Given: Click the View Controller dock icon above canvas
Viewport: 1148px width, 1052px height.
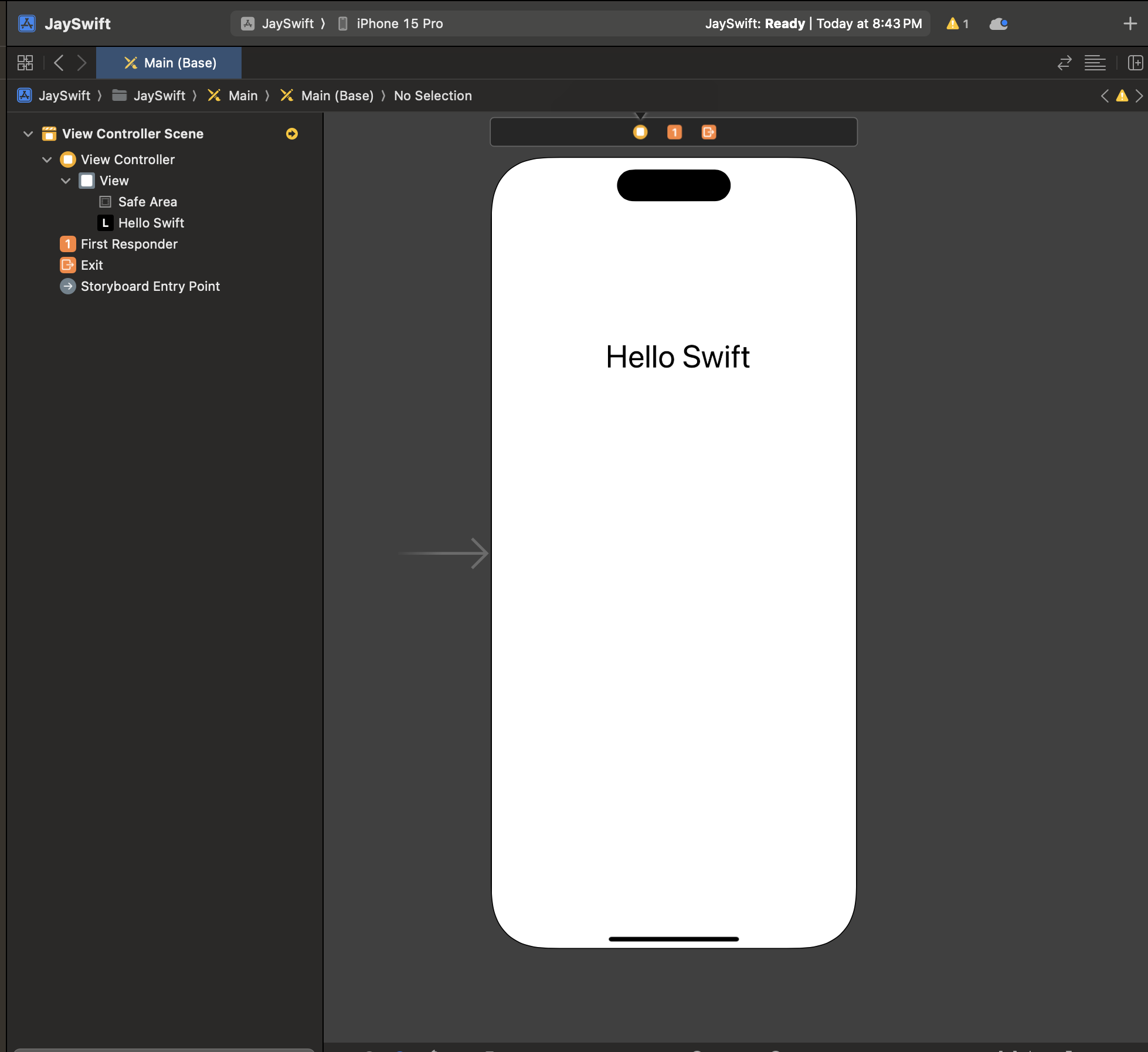Looking at the screenshot, I should [640, 132].
